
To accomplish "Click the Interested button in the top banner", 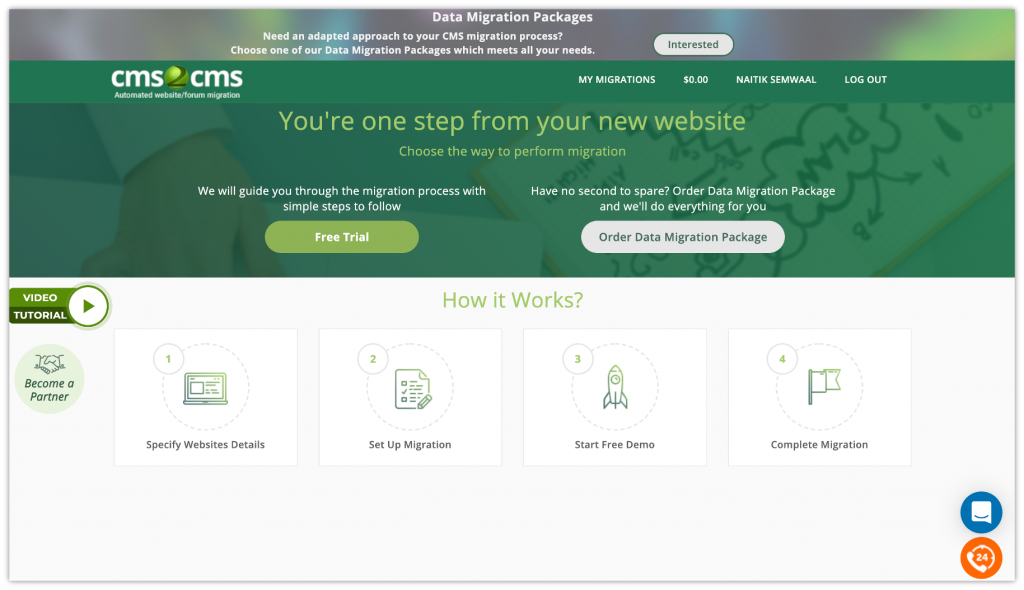I will 693,44.
